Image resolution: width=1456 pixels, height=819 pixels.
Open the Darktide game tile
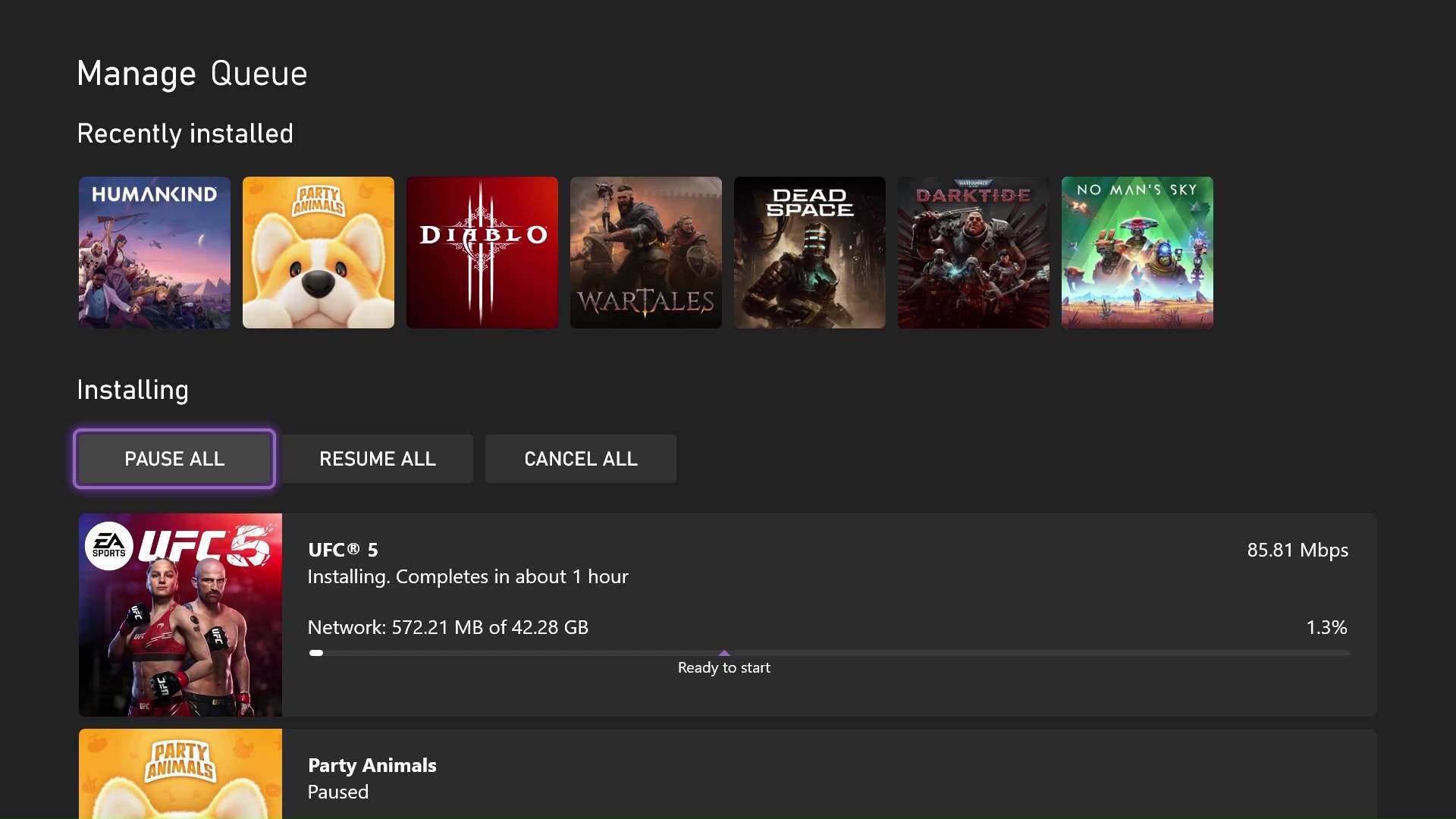974,253
